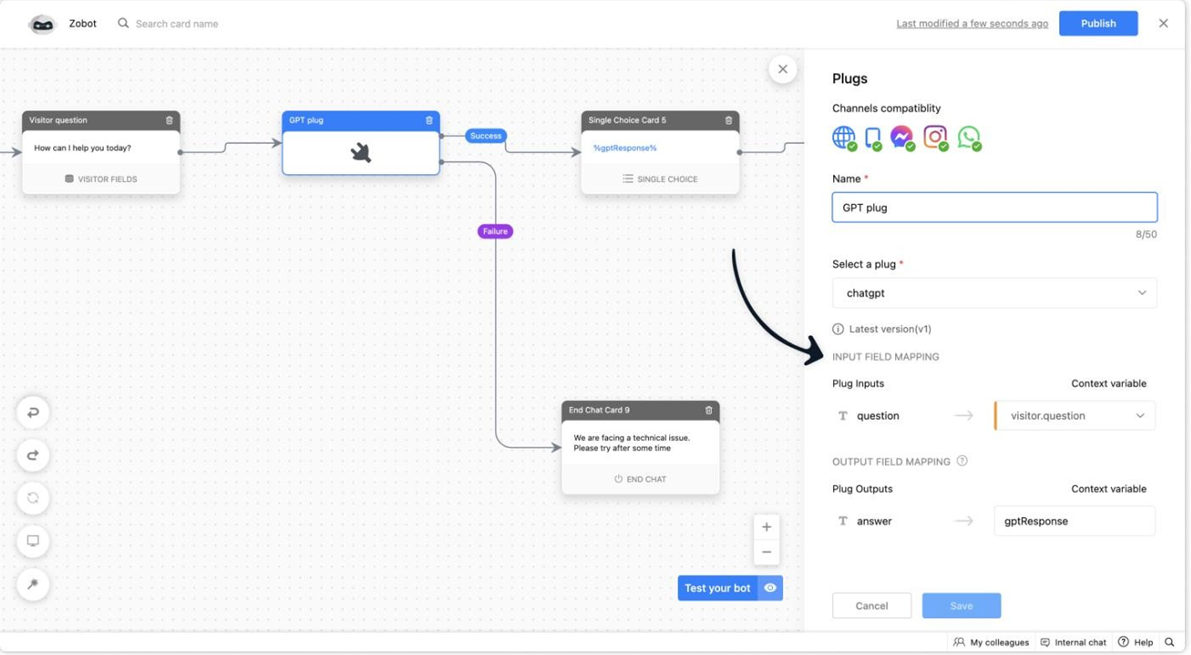
Task: Click the Publish button
Action: pyautogui.click(x=1098, y=24)
